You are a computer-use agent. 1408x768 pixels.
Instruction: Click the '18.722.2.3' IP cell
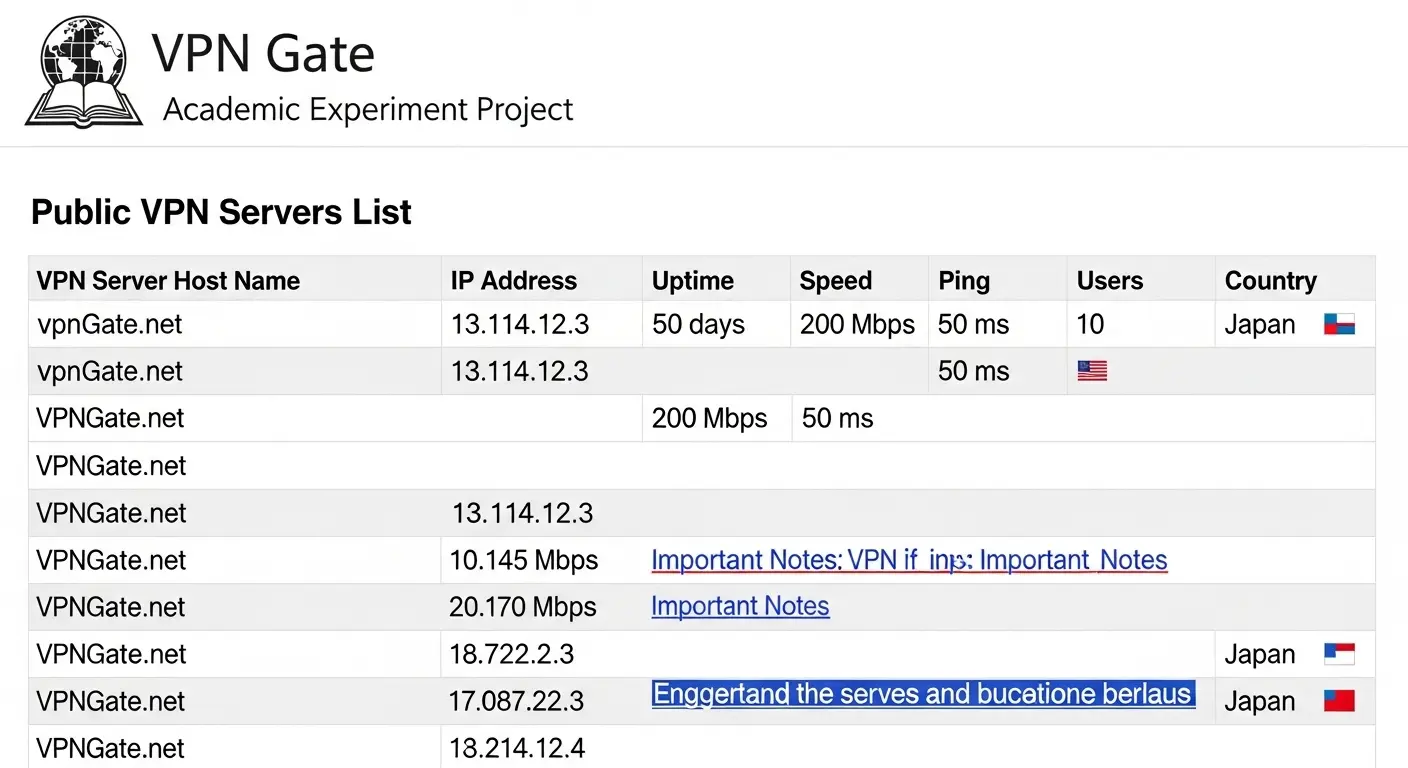tap(512, 654)
